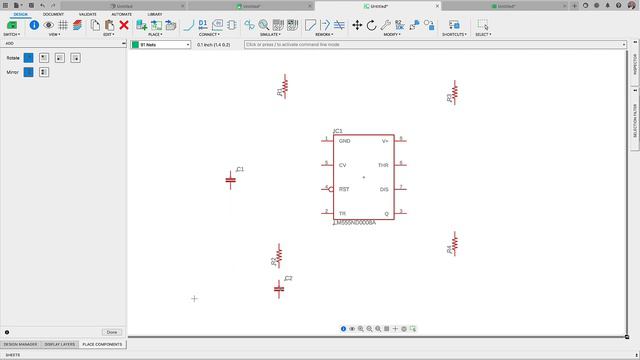Select the fourth Rotate orientation option
This screenshot has height=360, width=640.
[75, 58]
